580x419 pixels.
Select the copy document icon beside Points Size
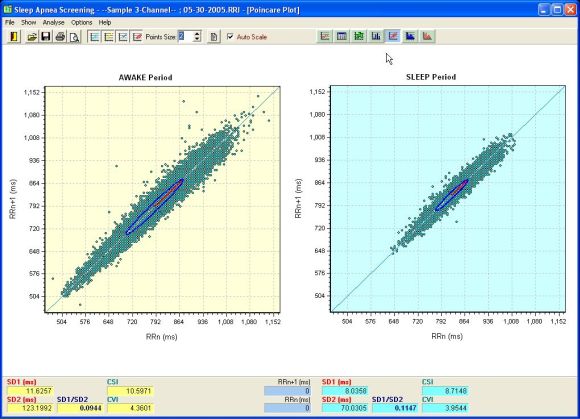pyautogui.click(x=214, y=37)
